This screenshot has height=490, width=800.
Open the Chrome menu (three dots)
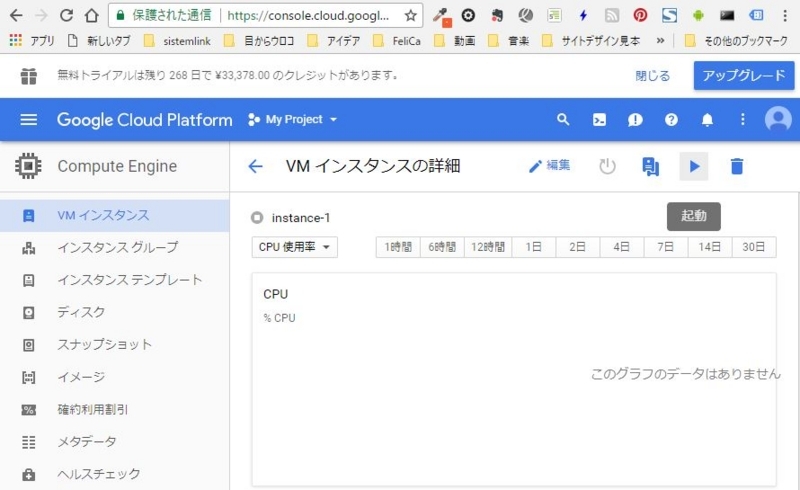pos(785,15)
